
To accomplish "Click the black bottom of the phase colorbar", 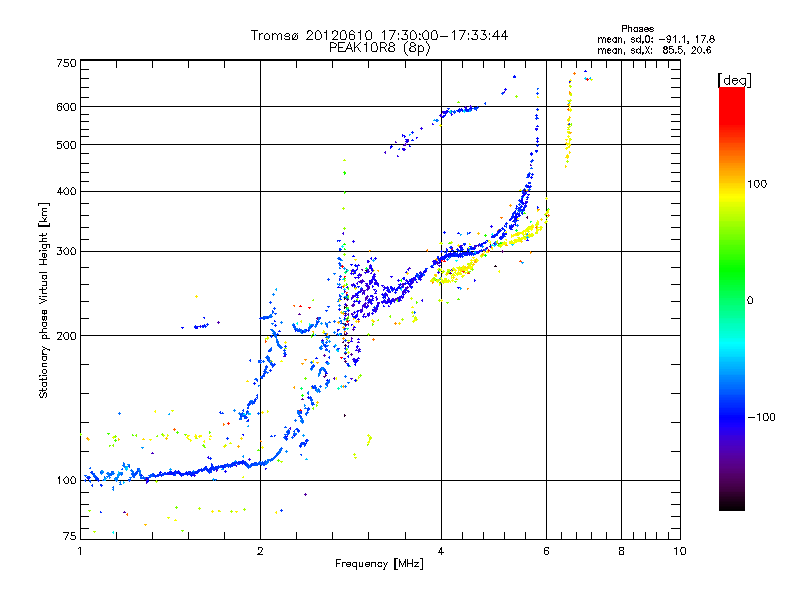I will (732, 503).
